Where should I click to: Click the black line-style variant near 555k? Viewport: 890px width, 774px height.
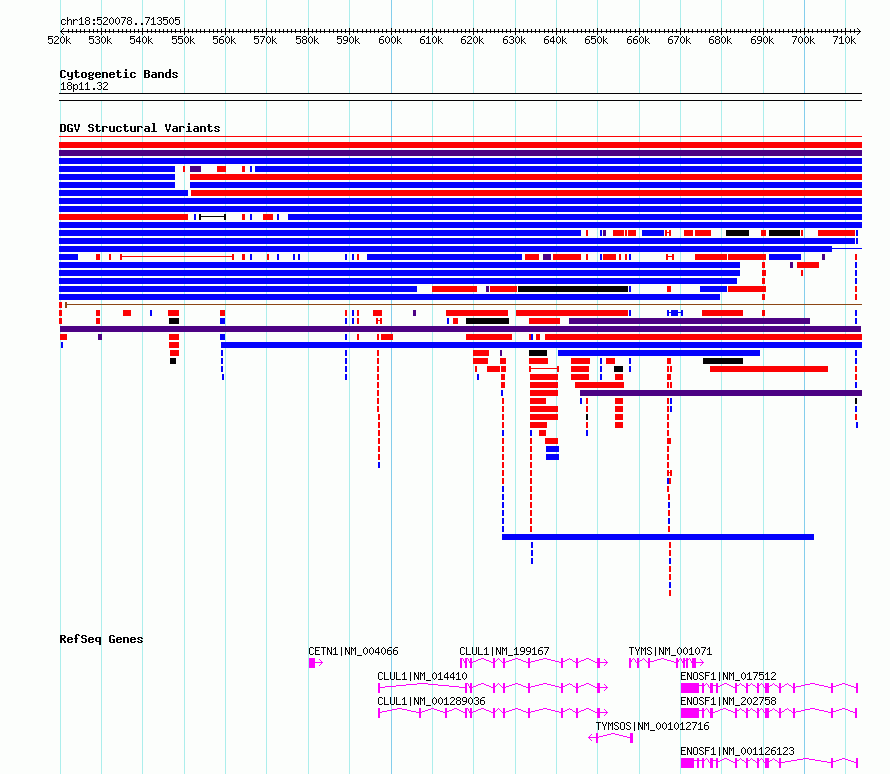[212, 217]
